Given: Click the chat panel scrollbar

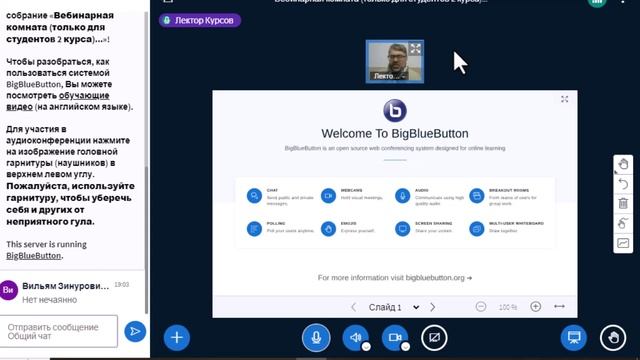Looking at the screenshot, I should pyautogui.click(x=147, y=241).
